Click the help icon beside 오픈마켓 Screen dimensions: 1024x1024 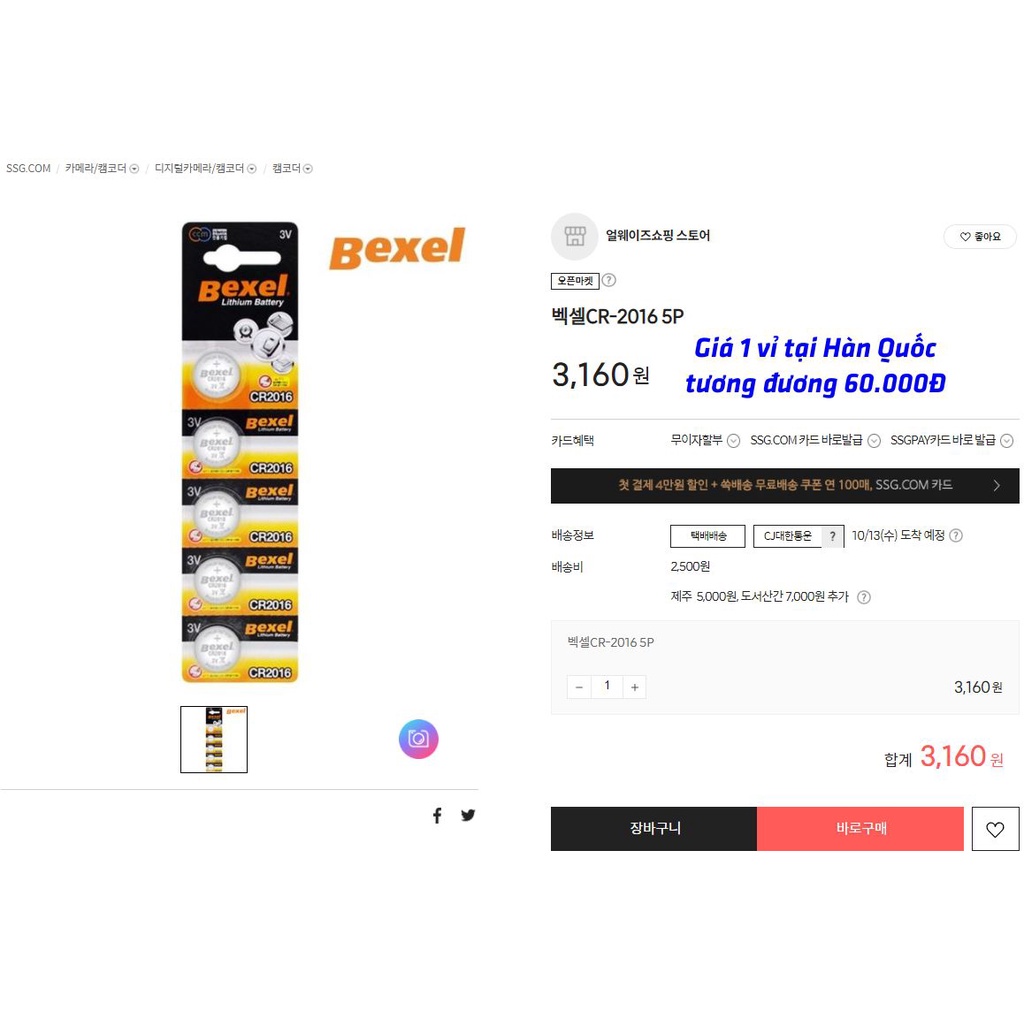(x=609, y=280)
